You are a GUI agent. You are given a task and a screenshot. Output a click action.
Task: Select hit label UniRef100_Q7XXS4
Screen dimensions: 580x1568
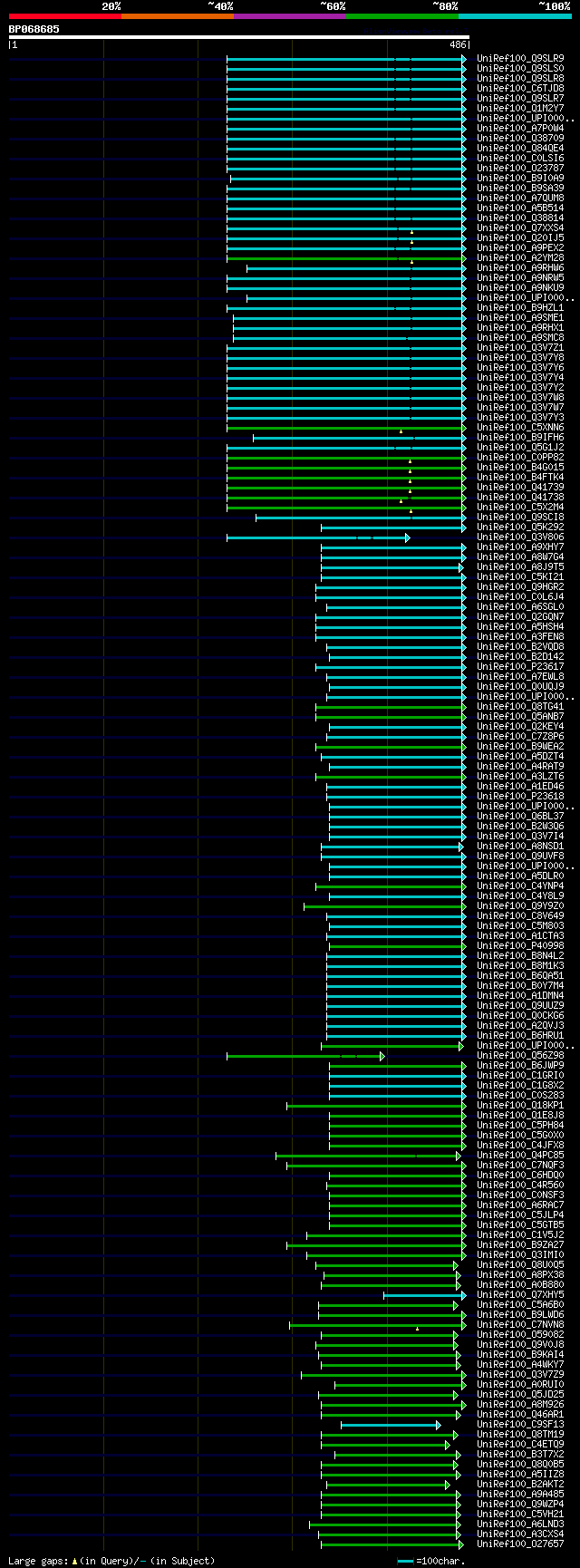click(x=520, y=228)
